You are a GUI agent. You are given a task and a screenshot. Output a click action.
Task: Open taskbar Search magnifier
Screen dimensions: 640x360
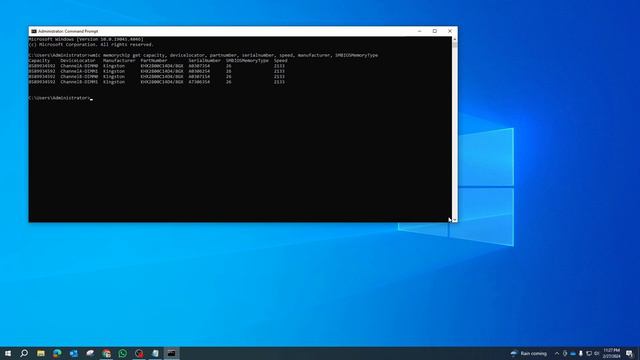[24, 353]
